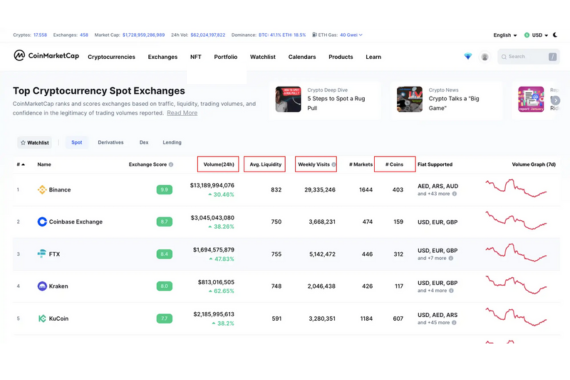Open the FTX exchange link
This screenshot has width=570, height=380.
(x=54, y=254)
